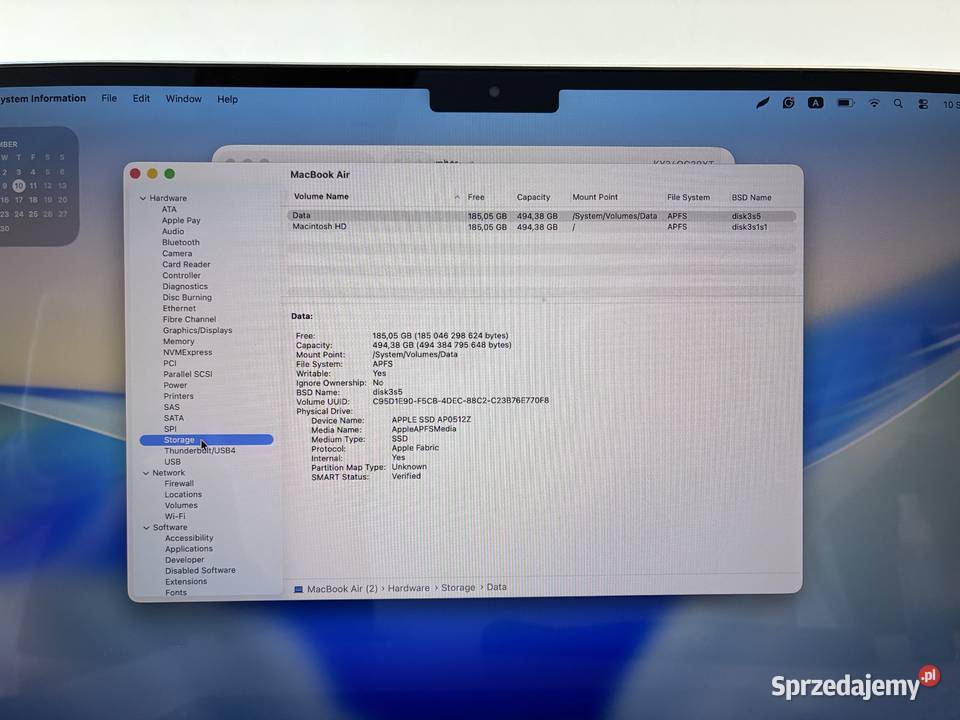The width and height of the screenshot is (960, 720).
Task: Click the feather-shaped menu bar icon
Action: tap(762, 103)
